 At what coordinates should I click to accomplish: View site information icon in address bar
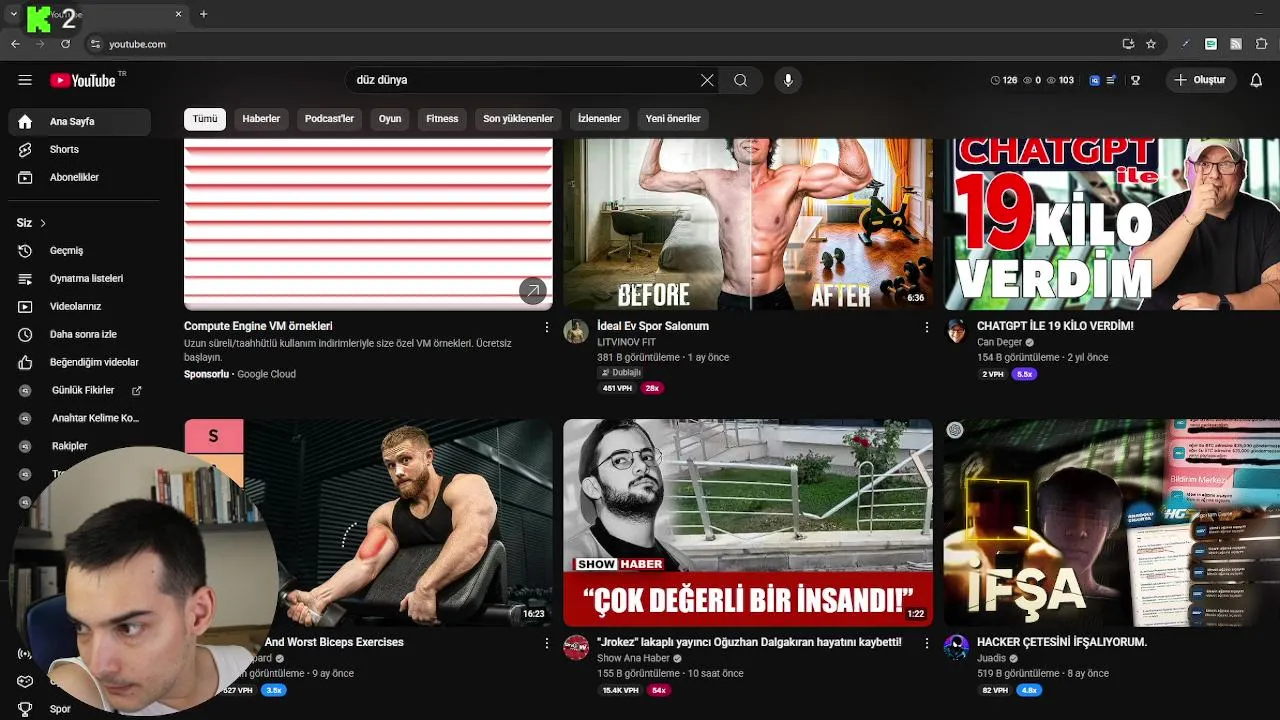point(96,44)
